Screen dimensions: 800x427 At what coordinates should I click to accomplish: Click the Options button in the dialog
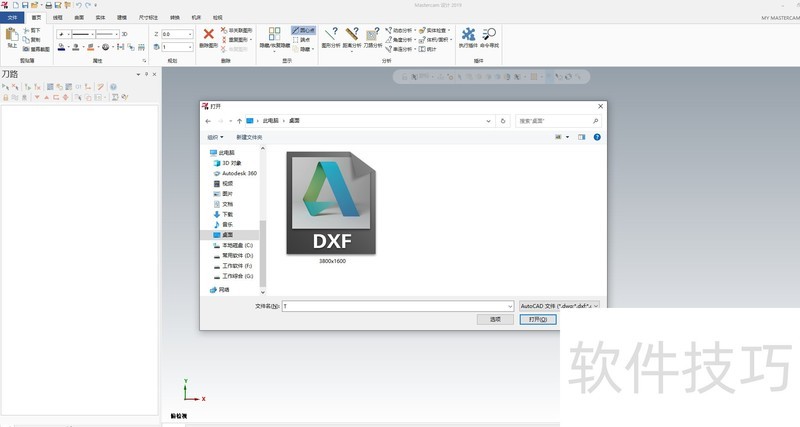pyautogui.click(x=495, y=319)
